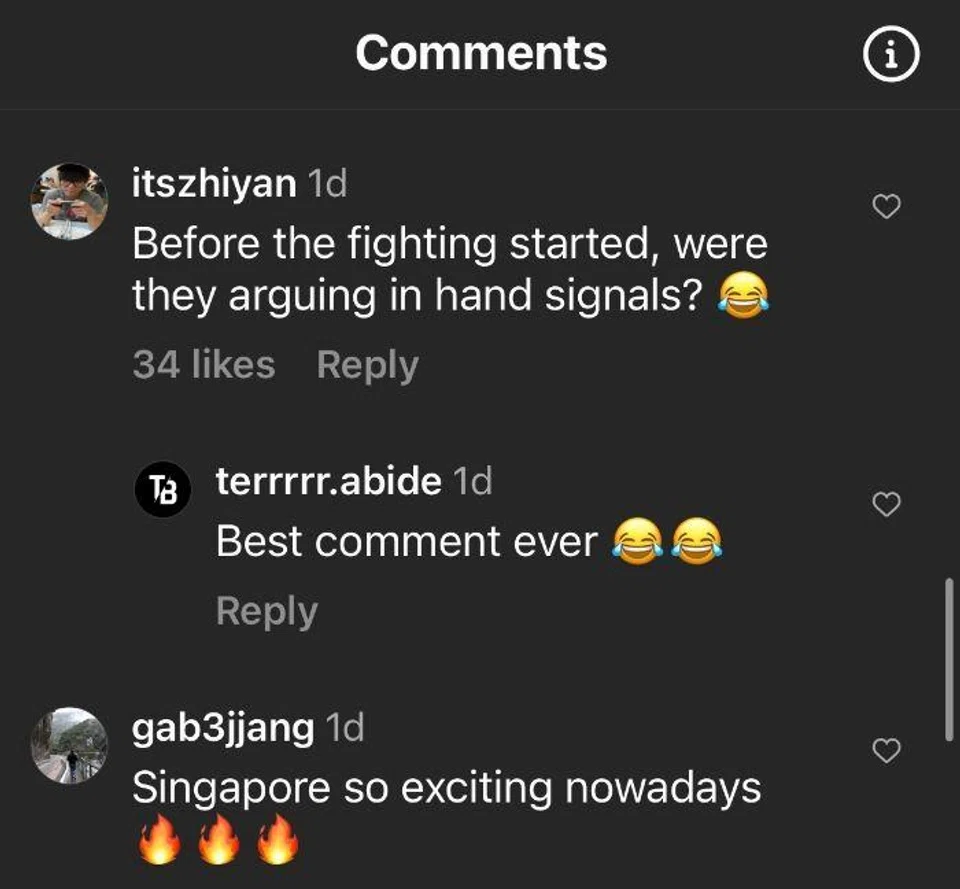Select the "Singapore so exciting nowadays" comment

pos(446,788)
